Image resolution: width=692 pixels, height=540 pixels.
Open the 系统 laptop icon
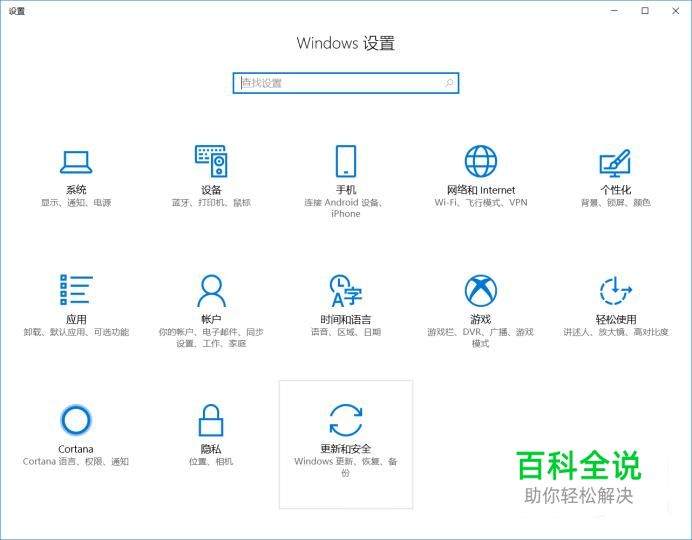pyautogui.click(x=76, y=162)
